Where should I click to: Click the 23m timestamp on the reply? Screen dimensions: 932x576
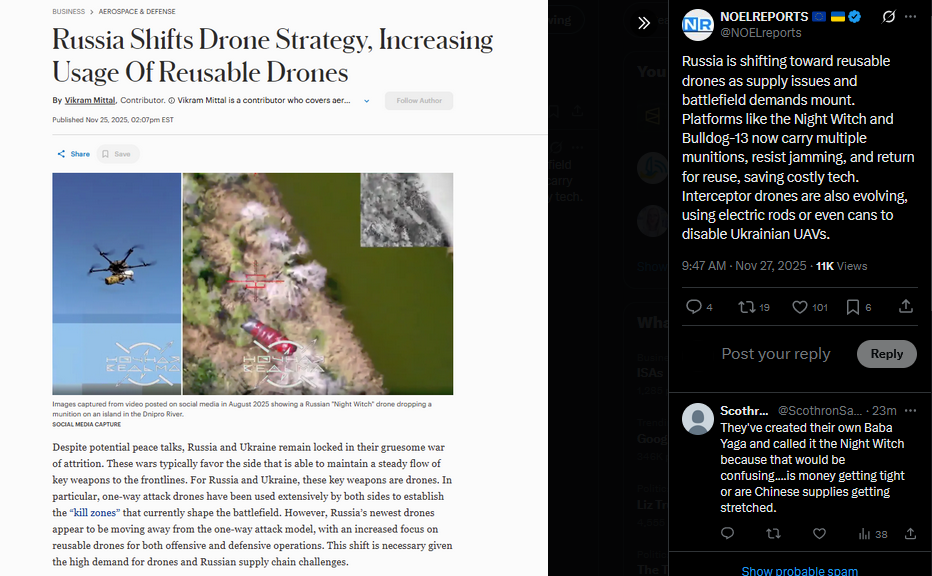(884, 411)
